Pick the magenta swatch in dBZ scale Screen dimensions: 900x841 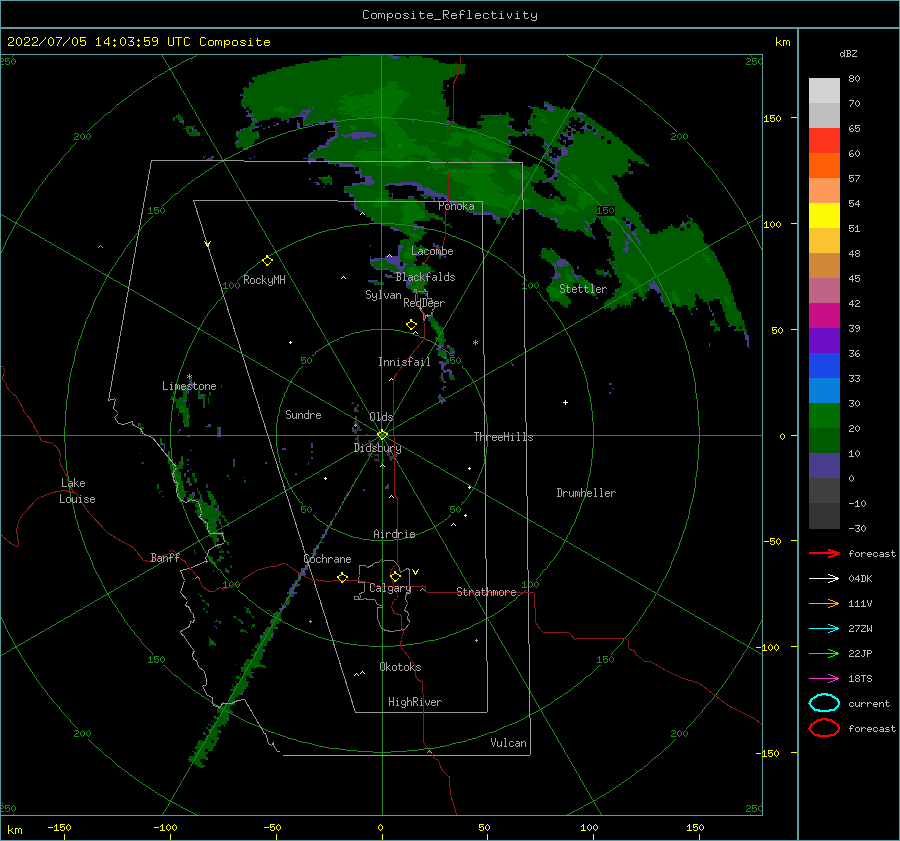(x=824, y=316)
